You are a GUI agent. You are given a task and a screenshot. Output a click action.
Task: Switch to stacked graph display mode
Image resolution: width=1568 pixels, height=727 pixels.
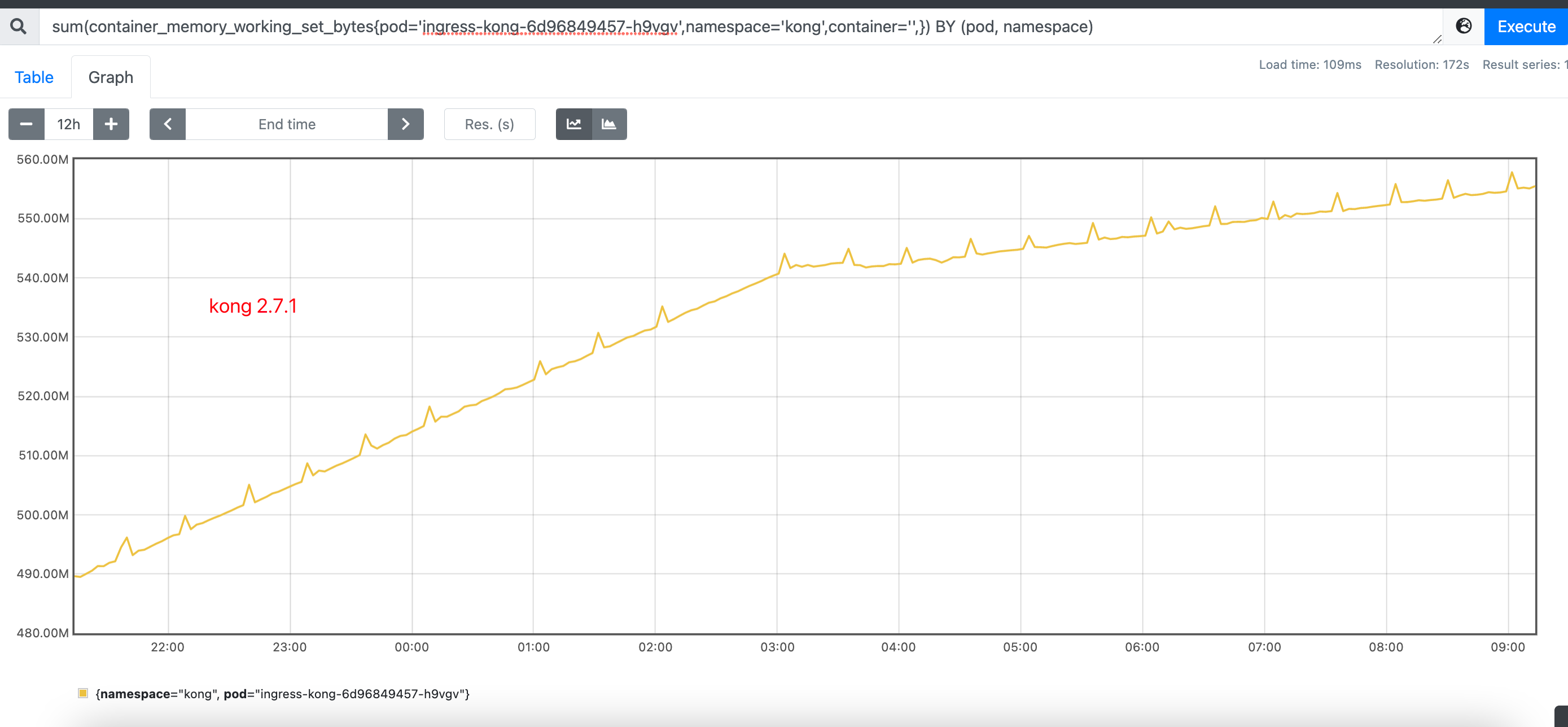609,124
